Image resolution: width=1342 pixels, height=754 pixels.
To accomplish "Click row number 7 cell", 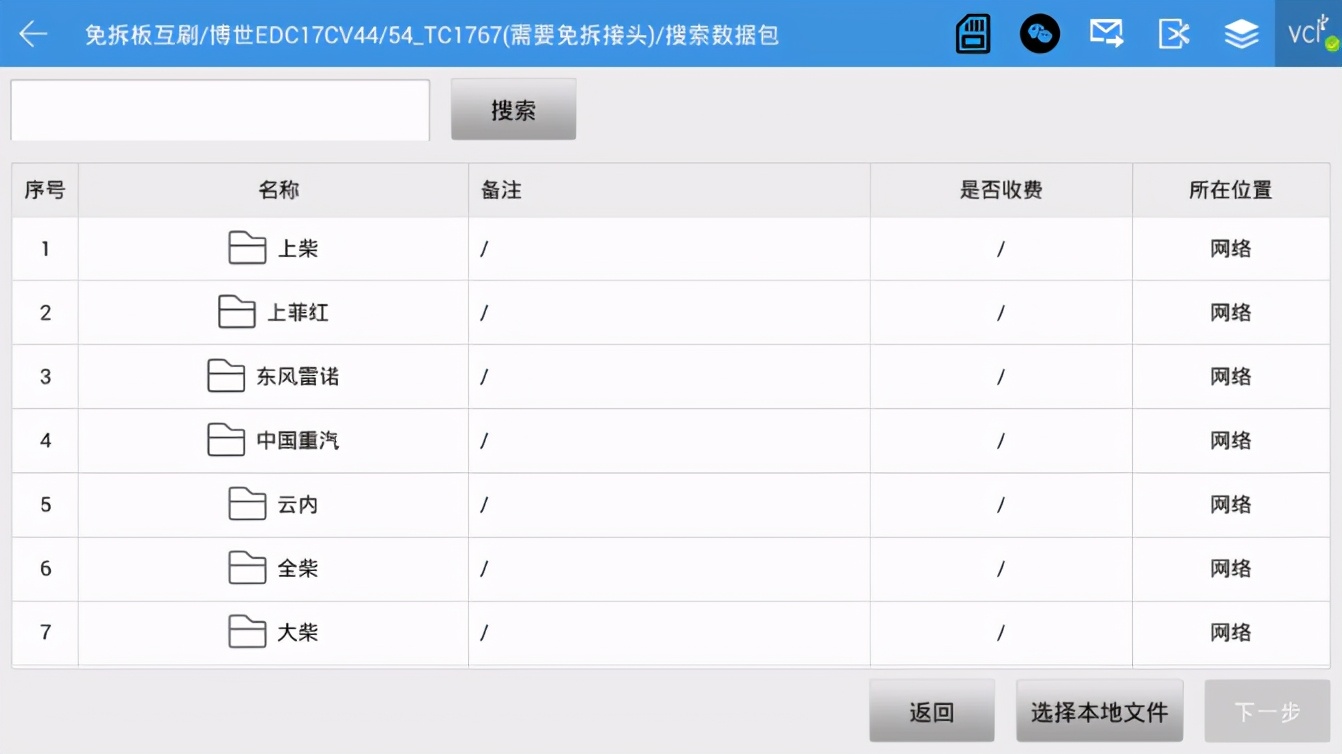I will coord(45,633).
